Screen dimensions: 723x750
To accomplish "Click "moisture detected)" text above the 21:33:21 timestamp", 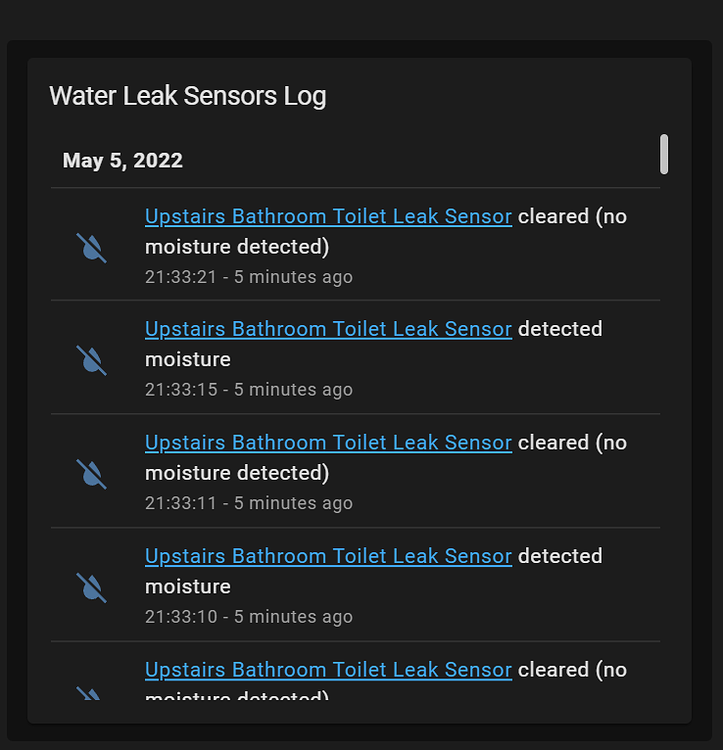I will (237, 247).
